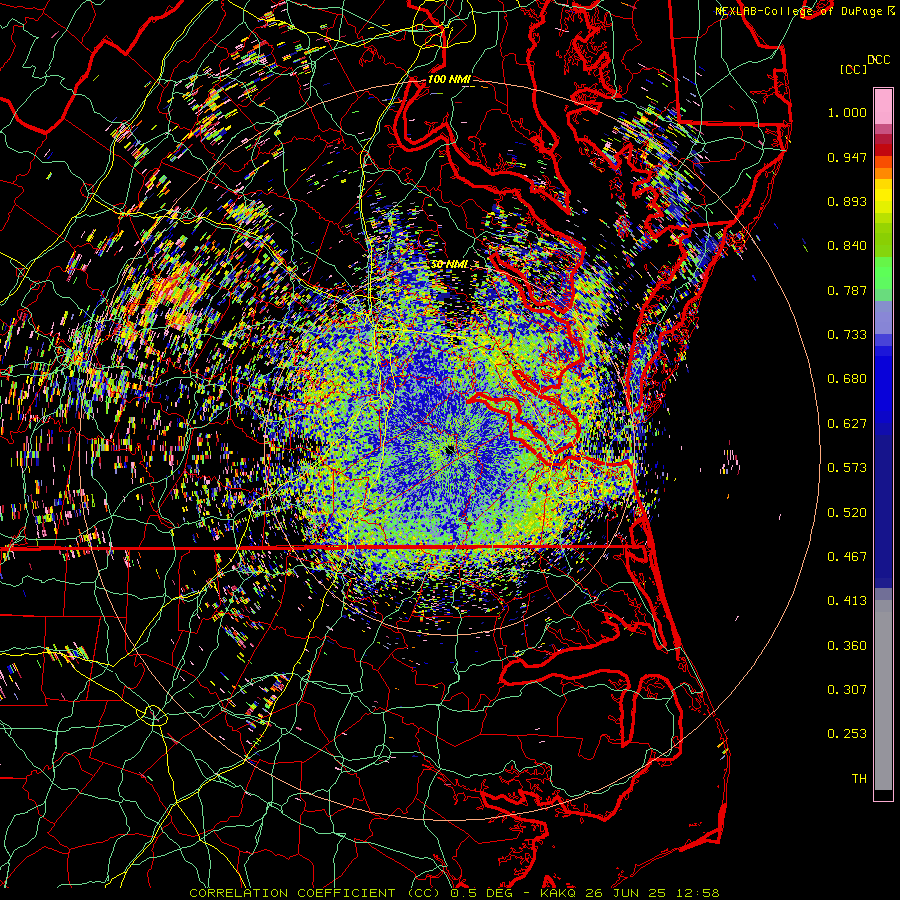Pick the gray swatch on the color bar
The image size is (900, 900).
(x=883, y=695)
